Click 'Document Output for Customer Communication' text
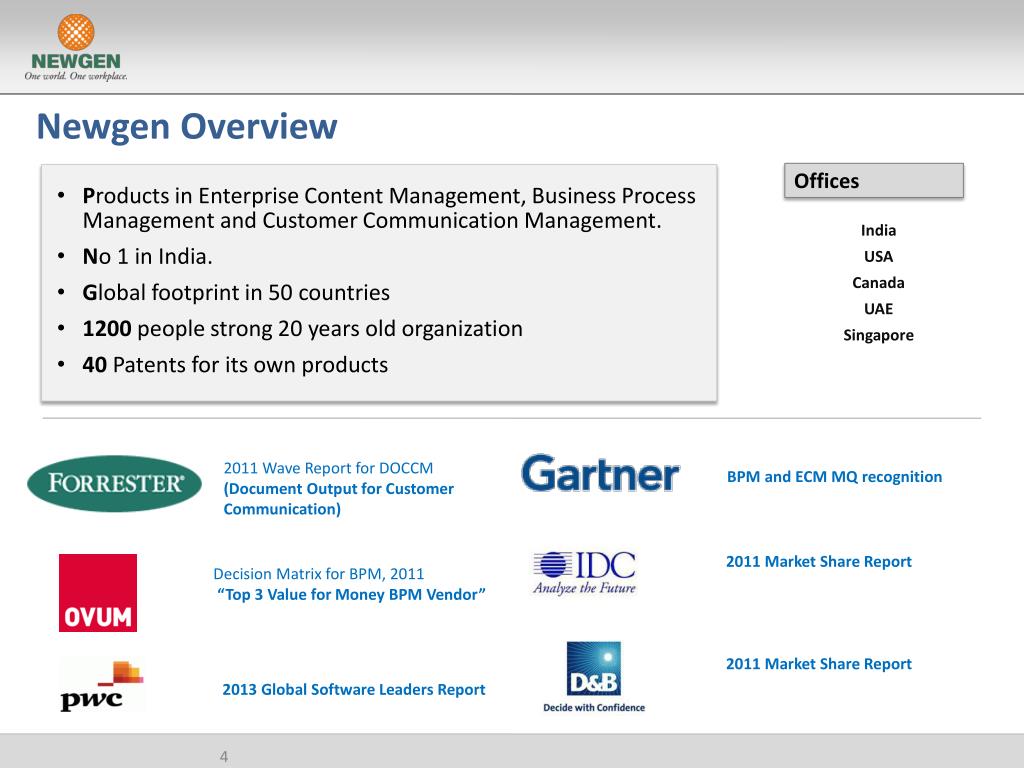1024x768 pixels. point(338,499)
